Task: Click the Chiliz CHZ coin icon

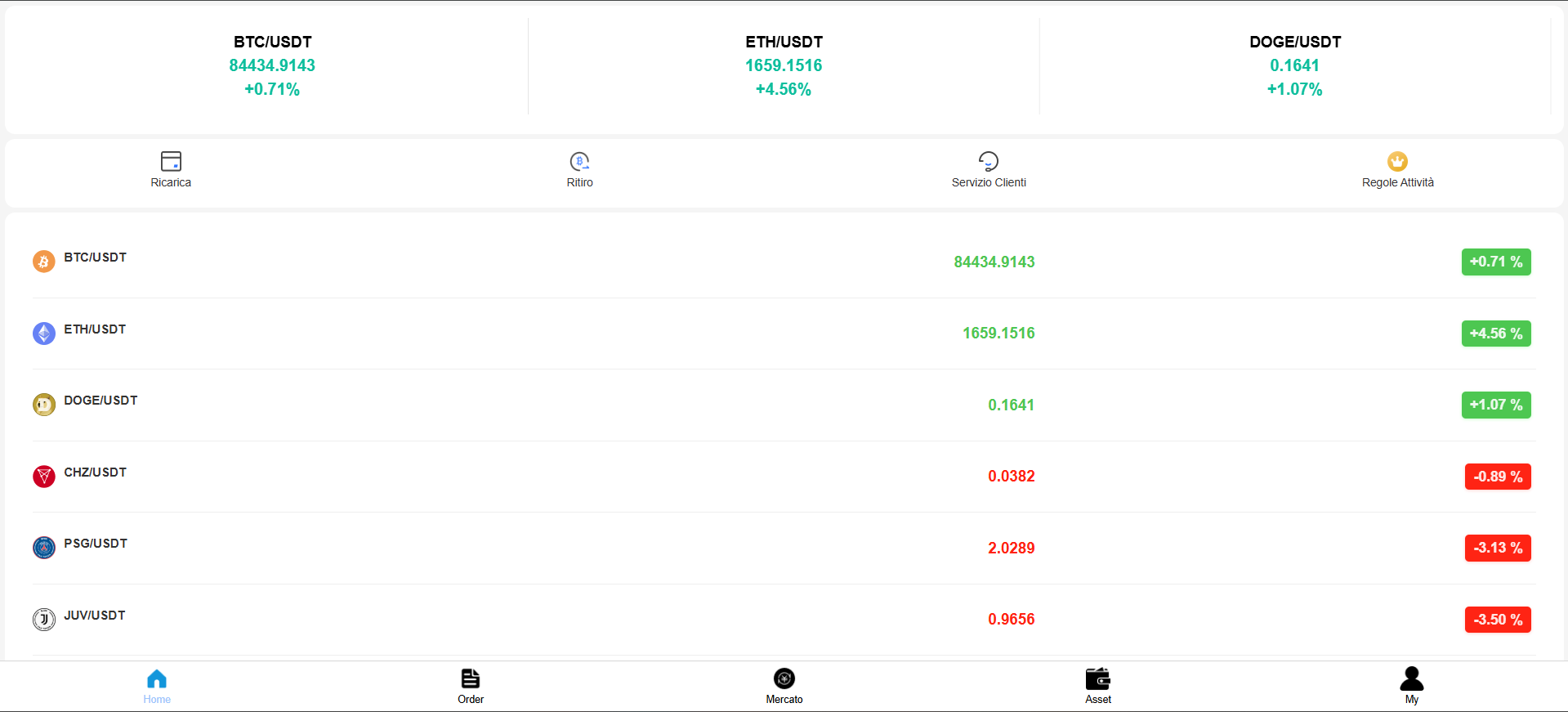Action: click(44, 477)
